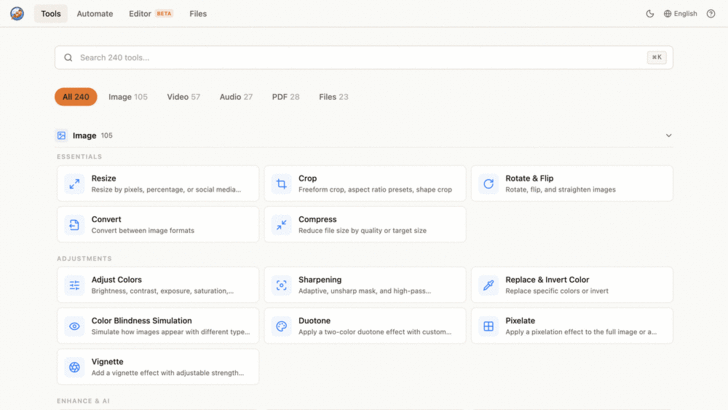Viewport: 728px width, 410px height.
Task: Click 'Reduce file size by quality' description
Action: (x=362, y=230)
